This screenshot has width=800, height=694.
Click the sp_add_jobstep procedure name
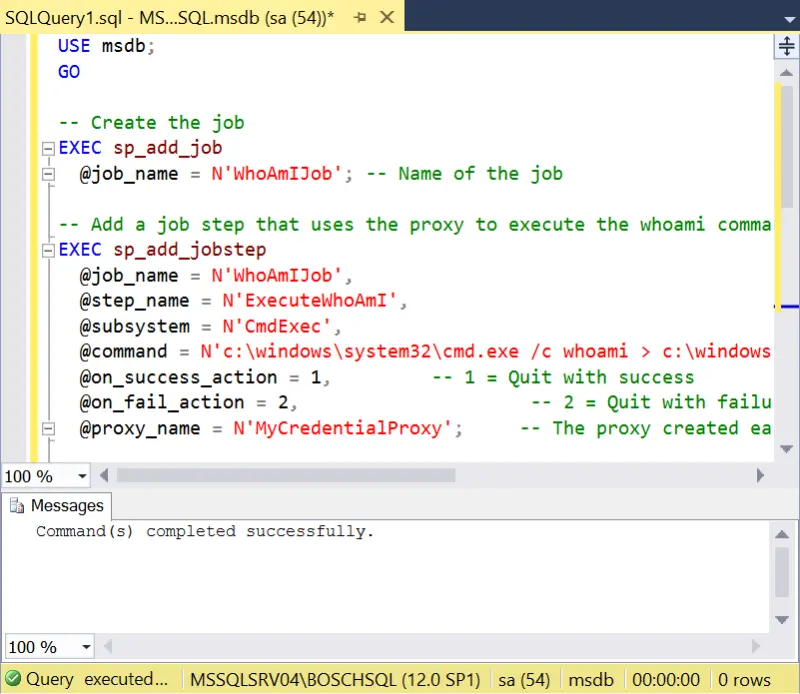pyautogui.click(x=190, y=250)
